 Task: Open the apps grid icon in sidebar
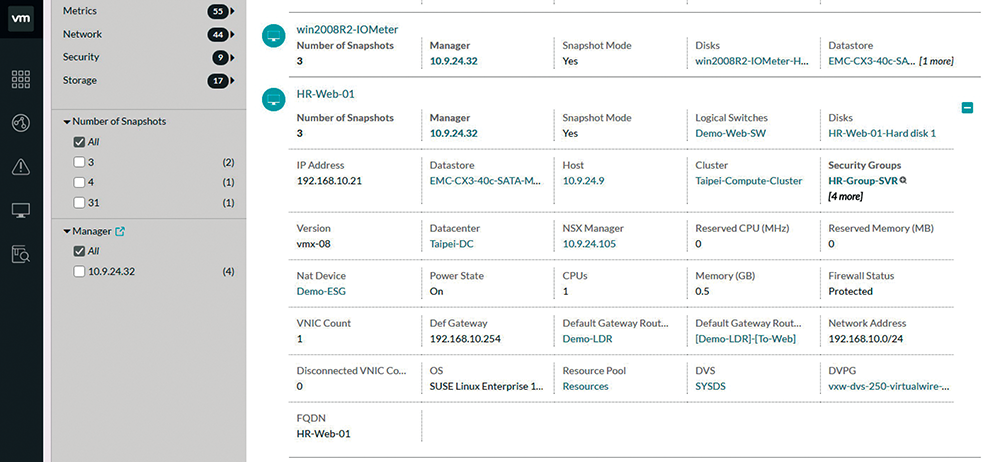[21, 80]
